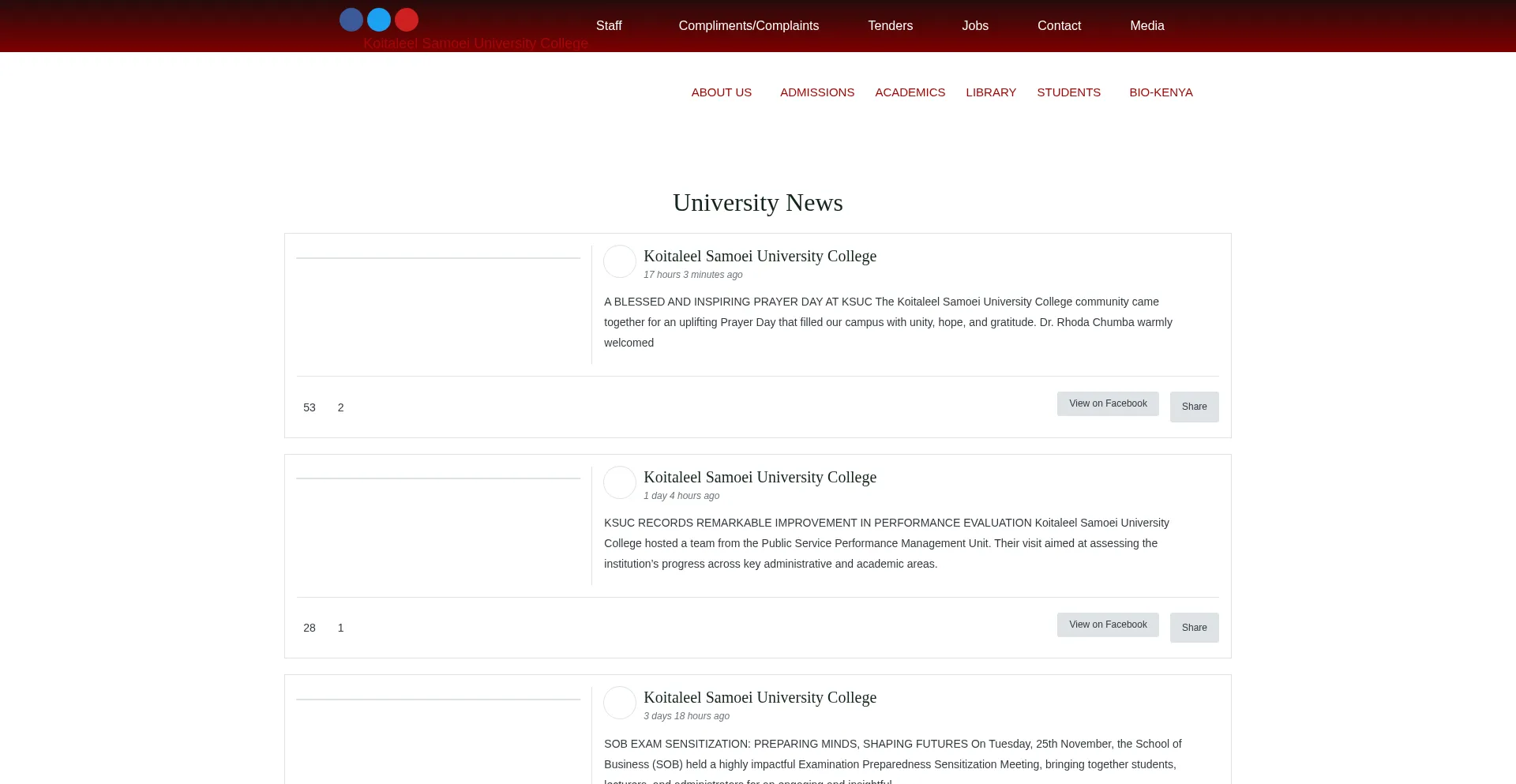Open the Jobs link in the top bar

click(x=974, y=26)
